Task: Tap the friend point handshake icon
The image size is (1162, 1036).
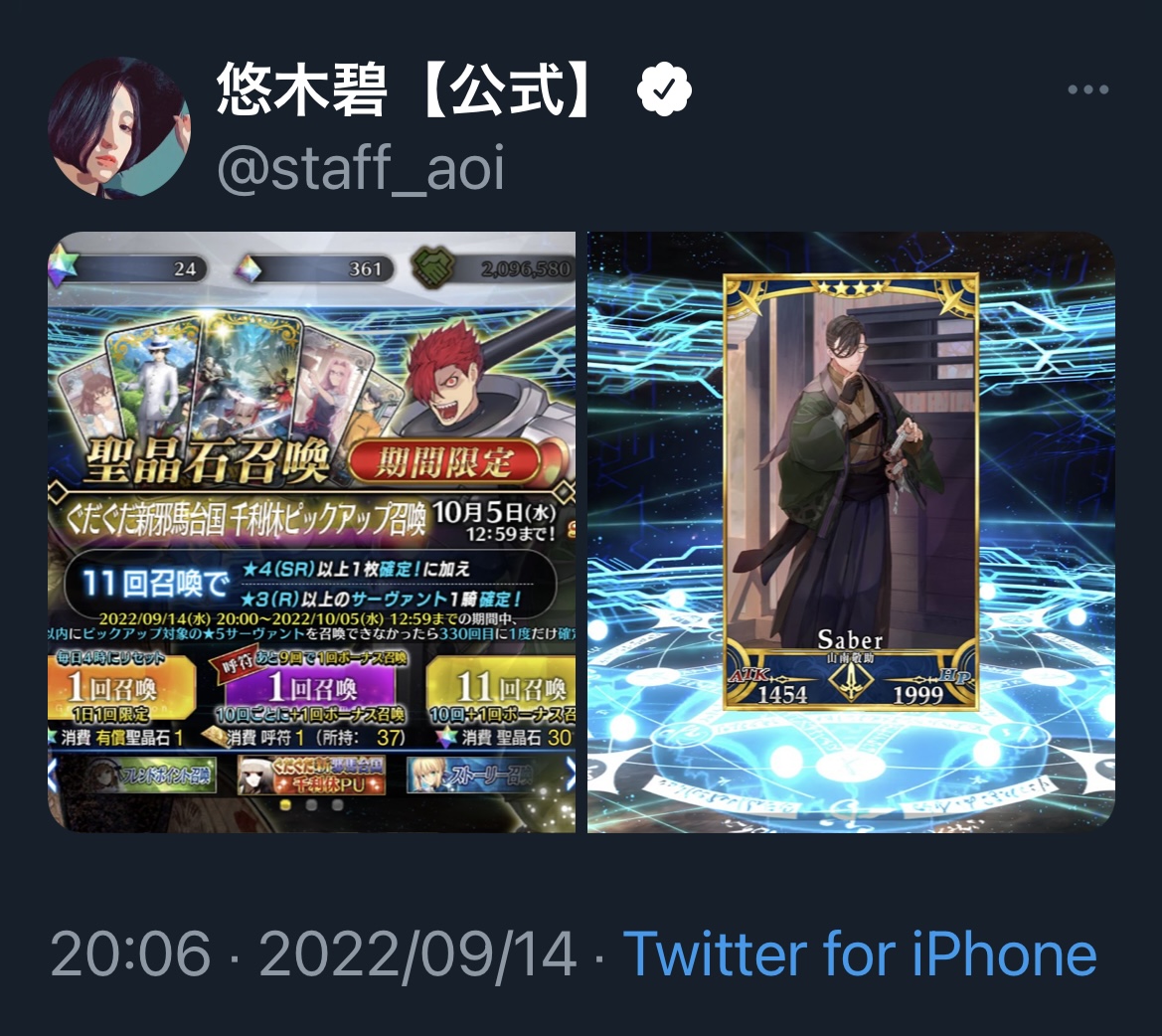Action: (x=432, y=267)
